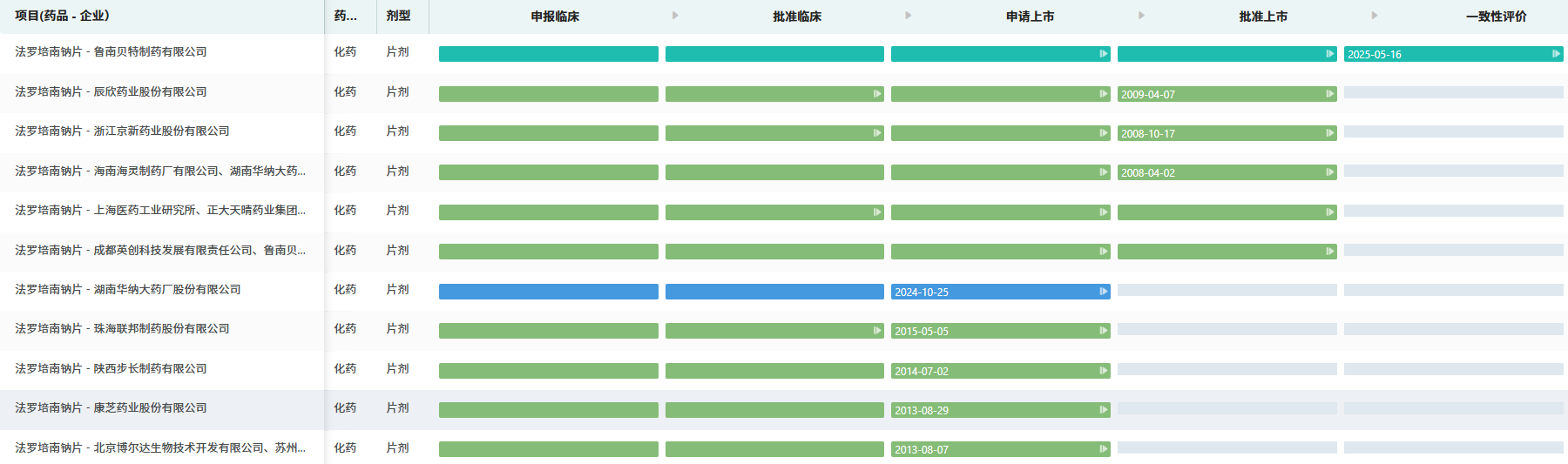Click arrow icon on 辰欣药业 批准临床 bar
Screen dimensions: 1568x464
click(x=877, y=93)
